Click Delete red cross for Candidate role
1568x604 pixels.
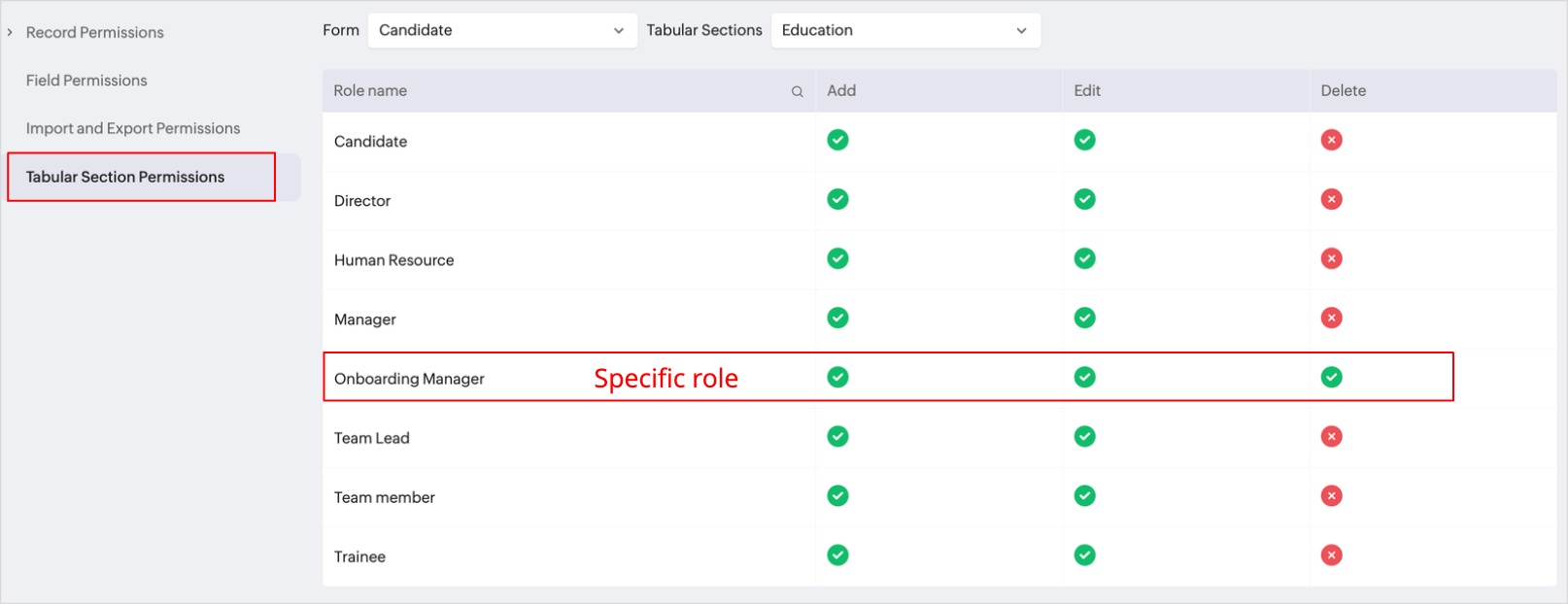point(1331,140)
